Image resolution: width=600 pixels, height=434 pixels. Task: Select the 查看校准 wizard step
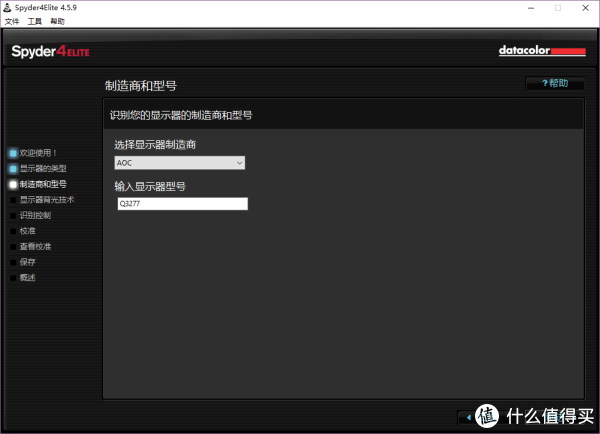(x=31, y=246)
